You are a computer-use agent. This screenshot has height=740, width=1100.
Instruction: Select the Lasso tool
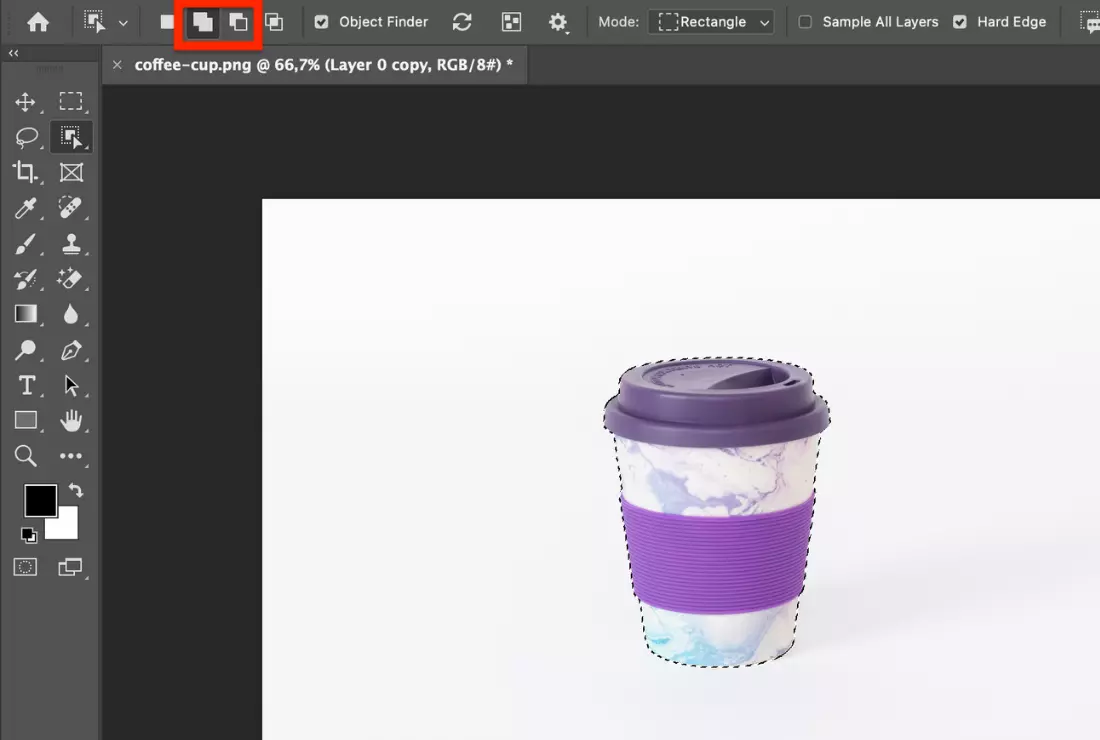tap(25, 137)
